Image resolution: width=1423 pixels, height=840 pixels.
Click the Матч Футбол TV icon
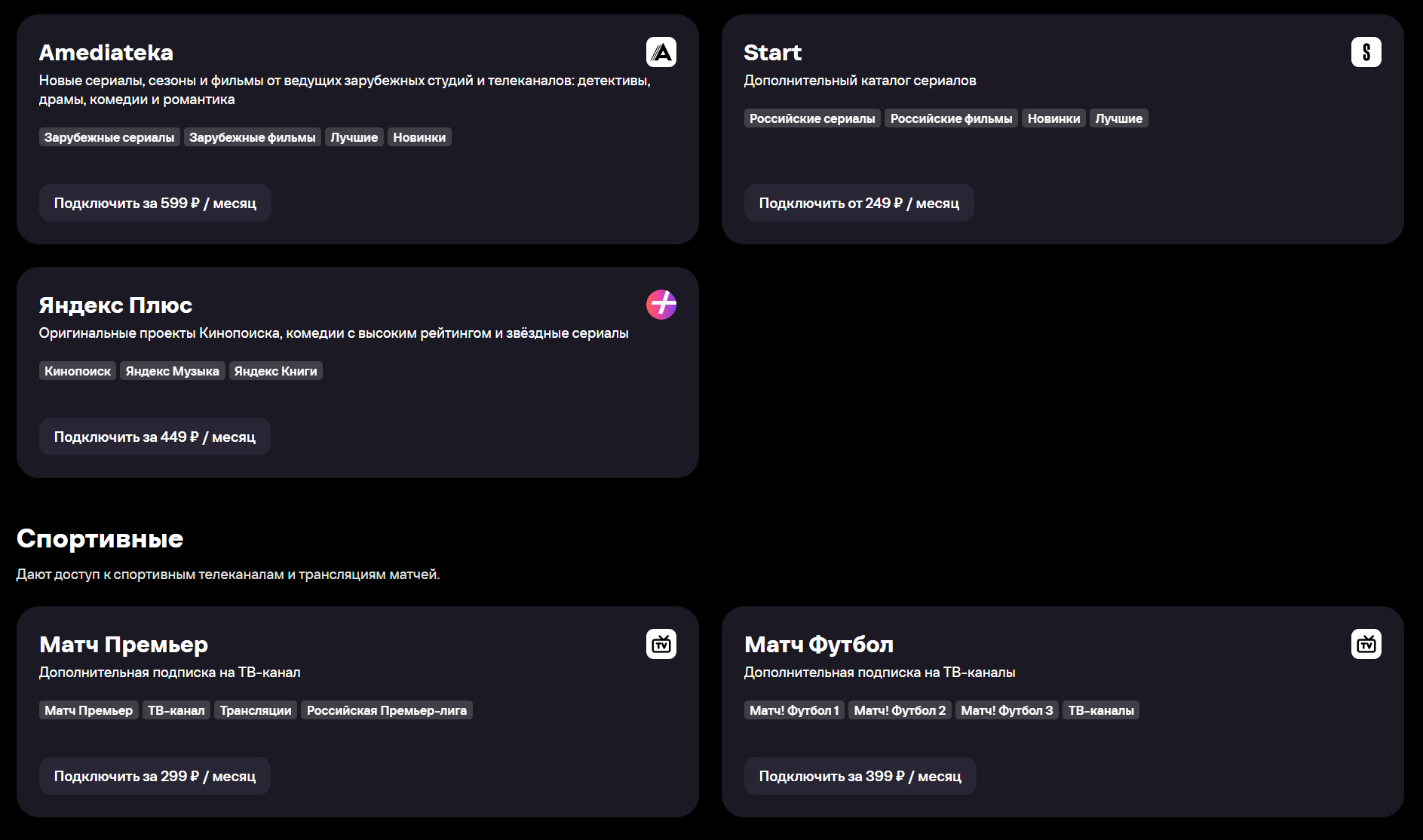click(1366, 644)
